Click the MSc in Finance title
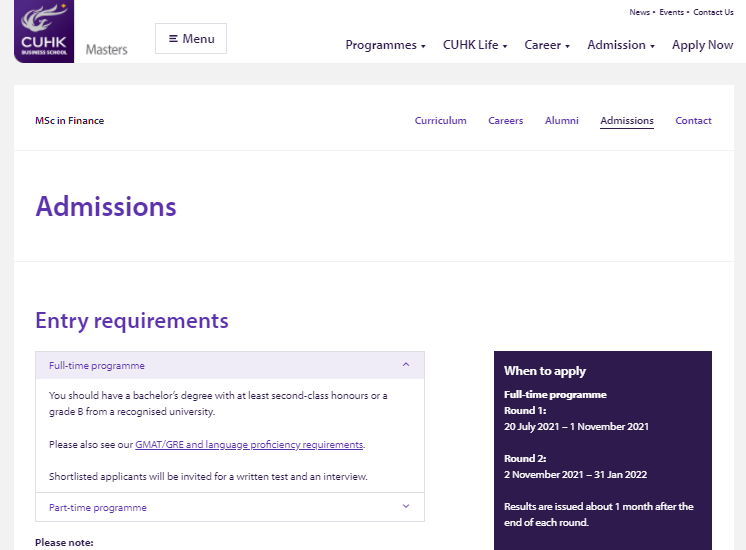This screenshot has width=746, height=550. coord(70,121)
